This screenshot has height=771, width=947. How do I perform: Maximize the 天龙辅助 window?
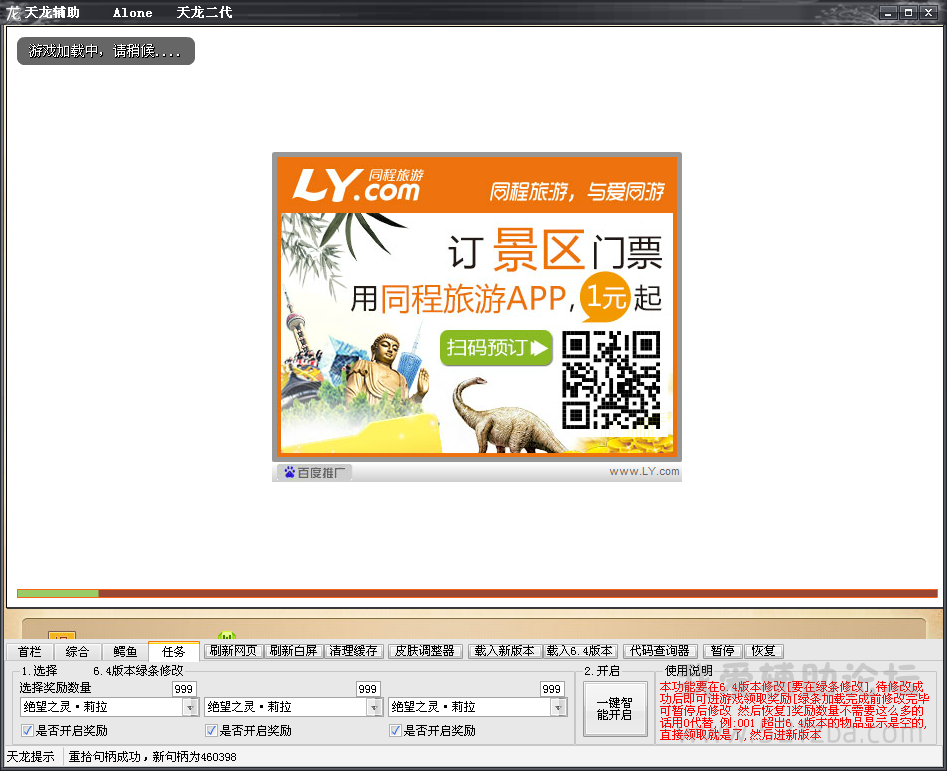(908, 13)
